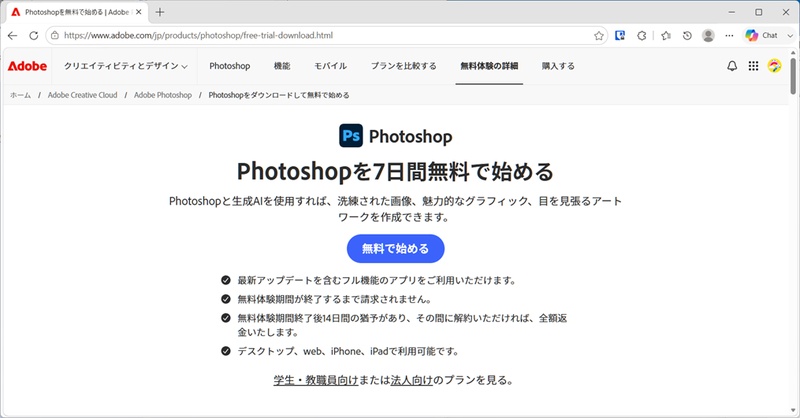
Task: Open Adobe notifications bell
Action: [x=732, y=66]
